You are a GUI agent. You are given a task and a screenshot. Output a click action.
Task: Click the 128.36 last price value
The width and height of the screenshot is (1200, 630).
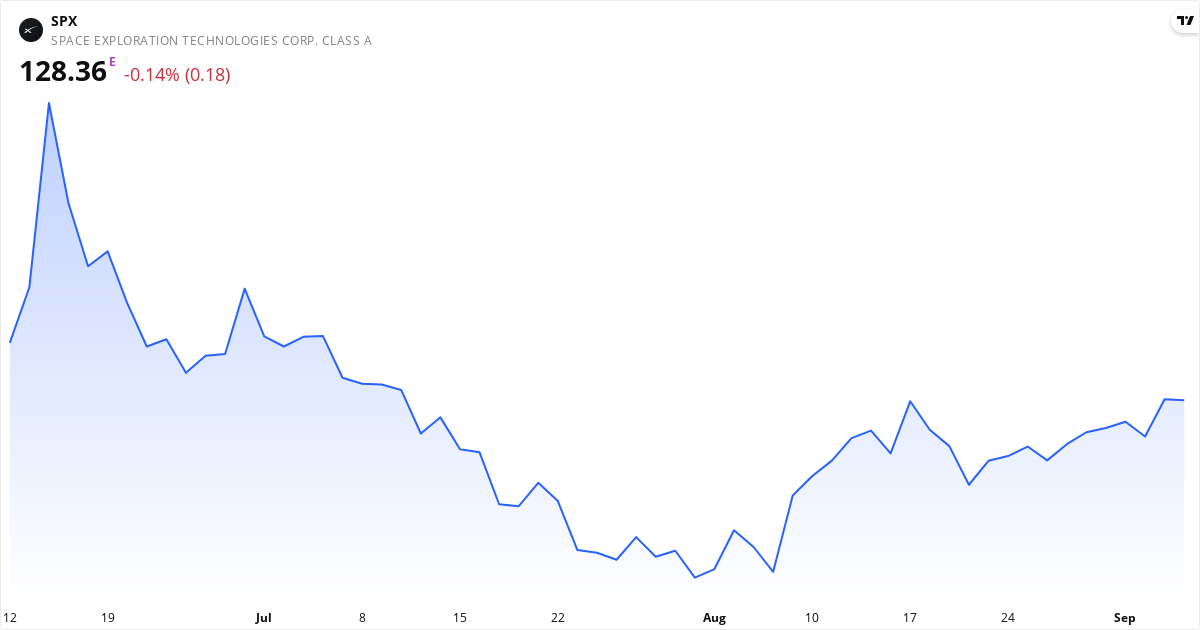pos(63,72)
